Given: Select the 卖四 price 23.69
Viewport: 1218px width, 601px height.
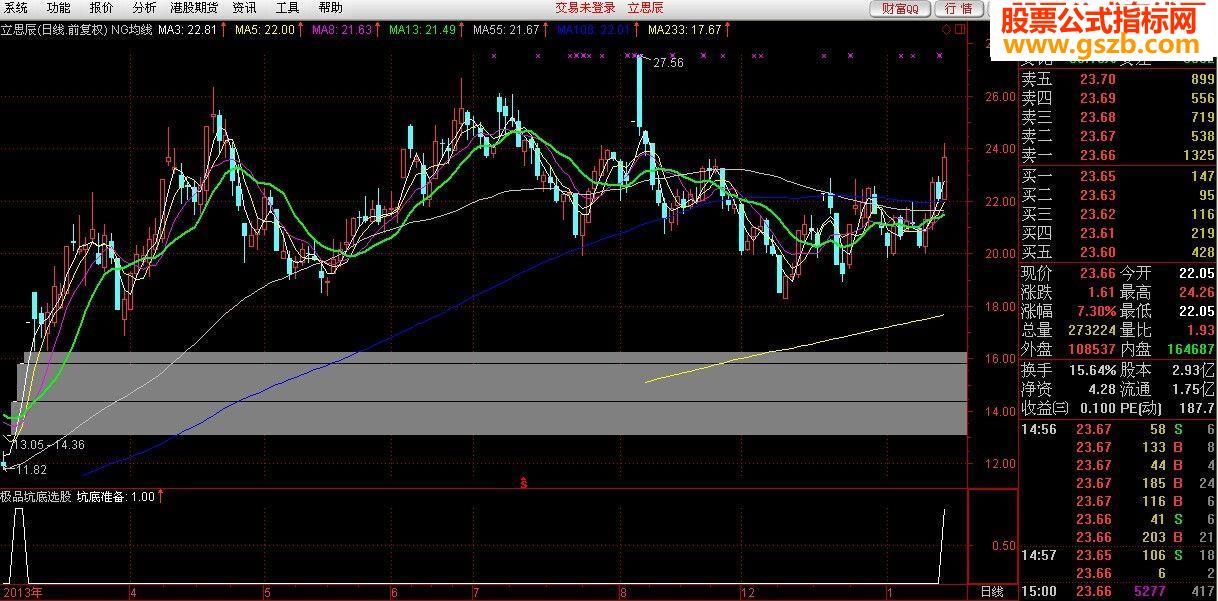Looking at the screenshot, I should 1098,98.
